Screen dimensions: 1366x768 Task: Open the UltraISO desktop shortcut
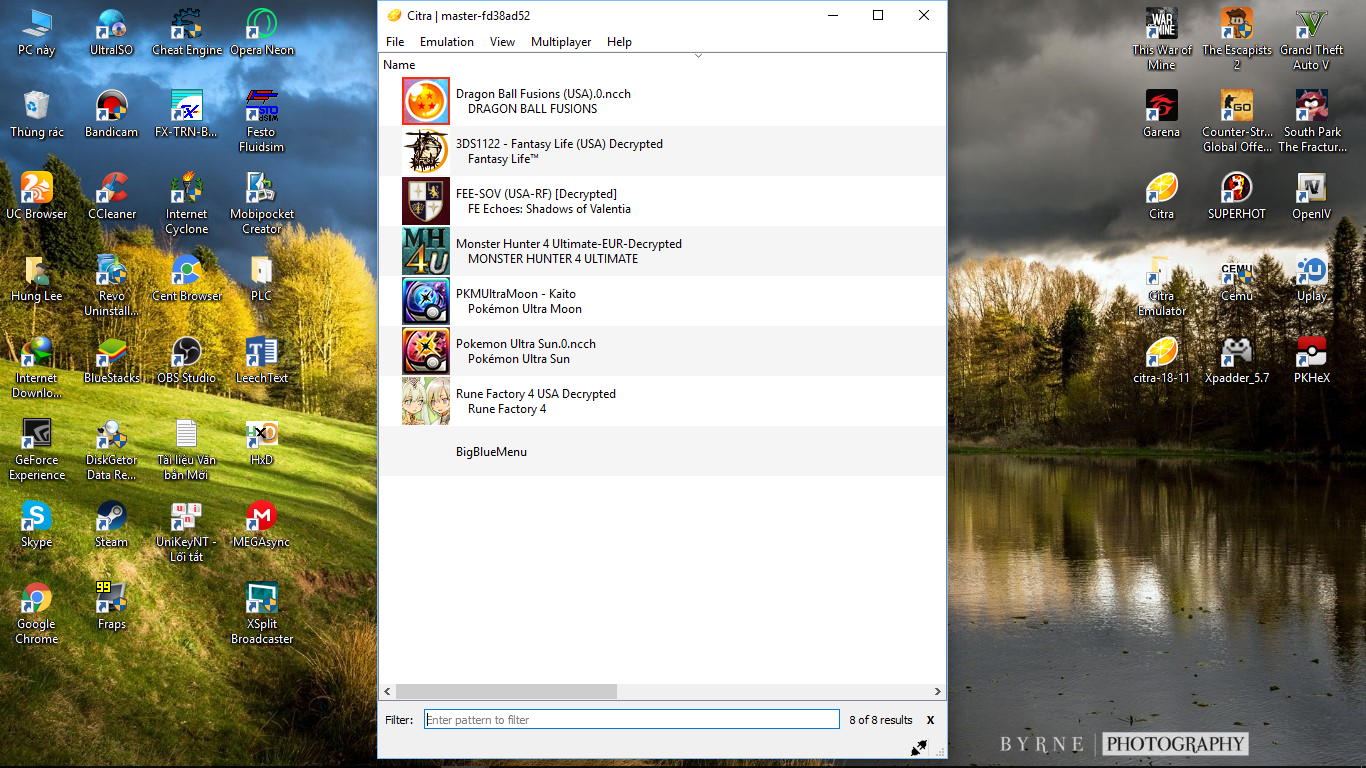click(112, 32)
